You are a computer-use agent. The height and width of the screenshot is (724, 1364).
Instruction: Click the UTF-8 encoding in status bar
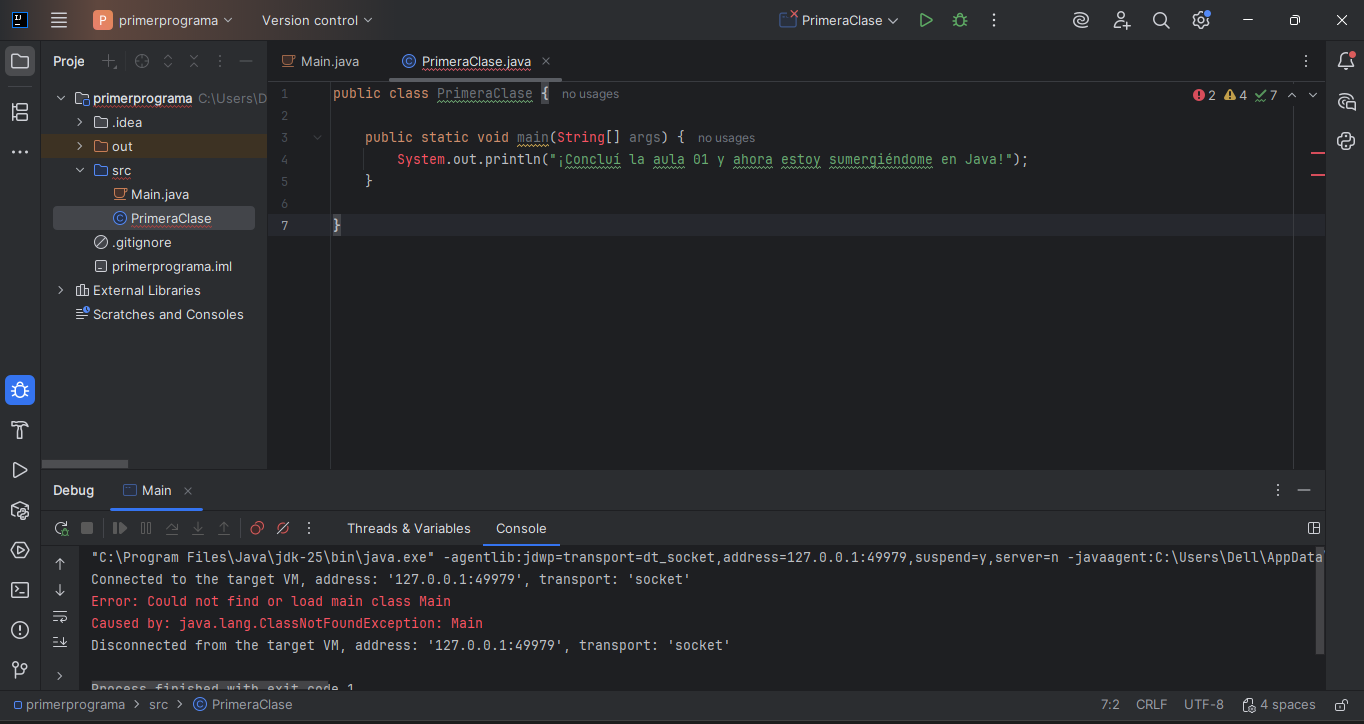point(1203,704)
